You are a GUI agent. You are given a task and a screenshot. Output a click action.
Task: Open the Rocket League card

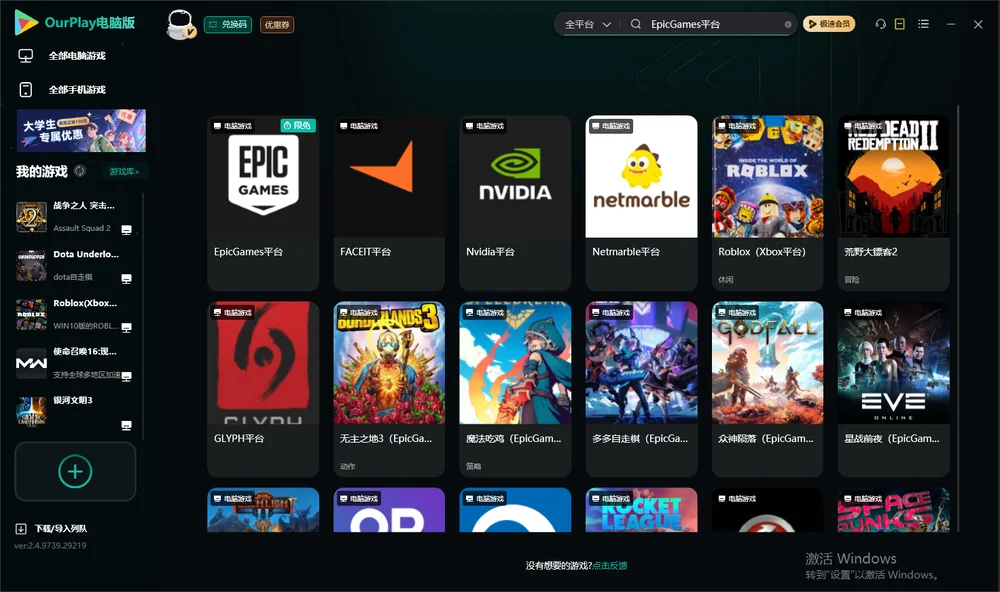point(641,510)
